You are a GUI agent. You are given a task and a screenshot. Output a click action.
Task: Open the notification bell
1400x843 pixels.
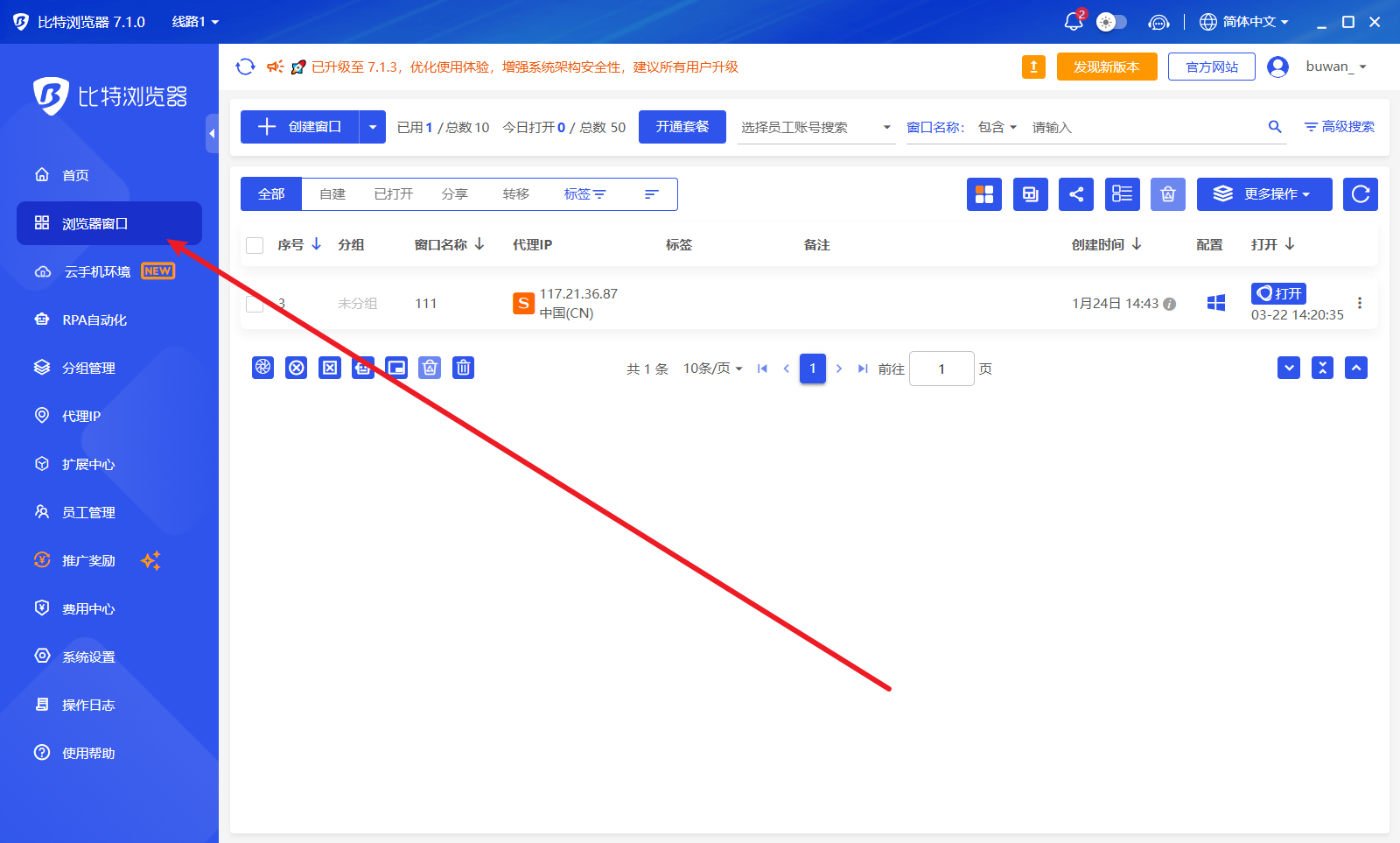click(1074, 22)
